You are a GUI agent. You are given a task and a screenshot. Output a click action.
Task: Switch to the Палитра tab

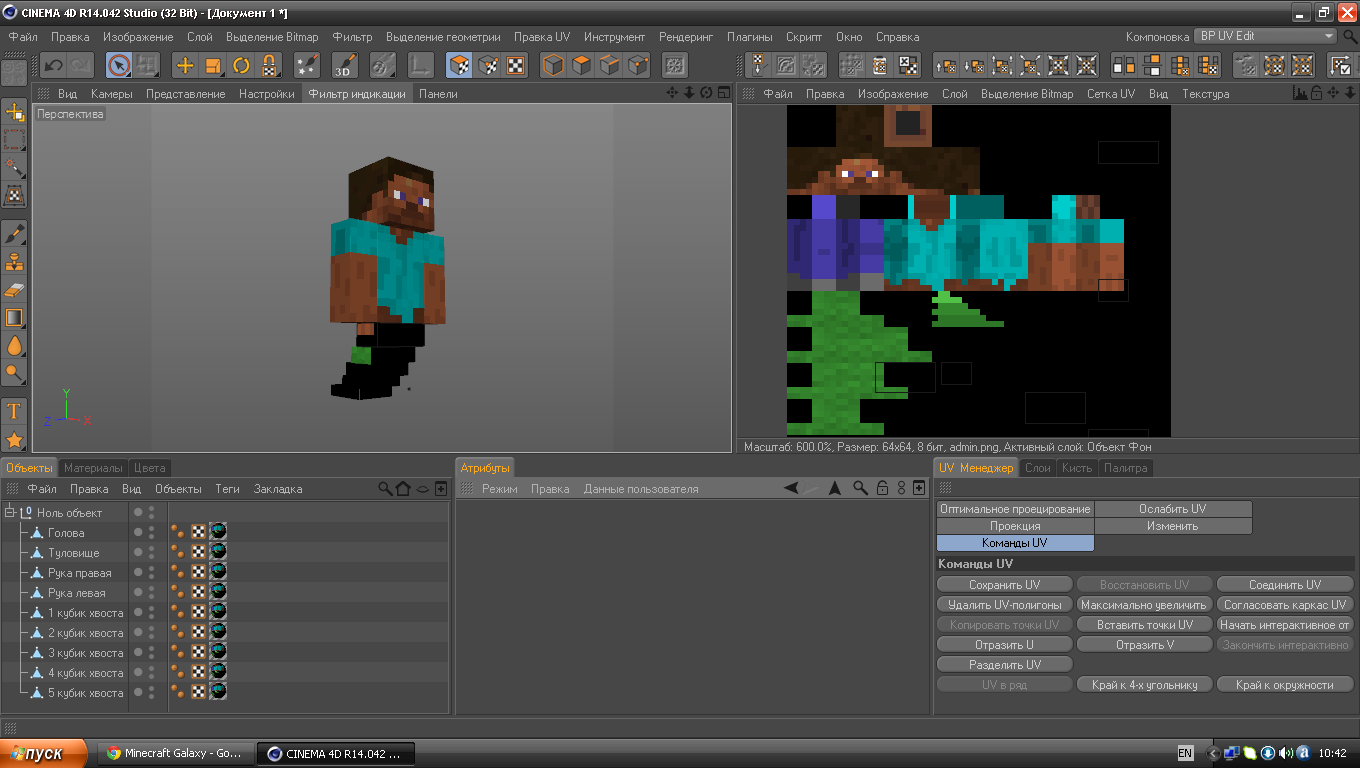(1126, 468)
